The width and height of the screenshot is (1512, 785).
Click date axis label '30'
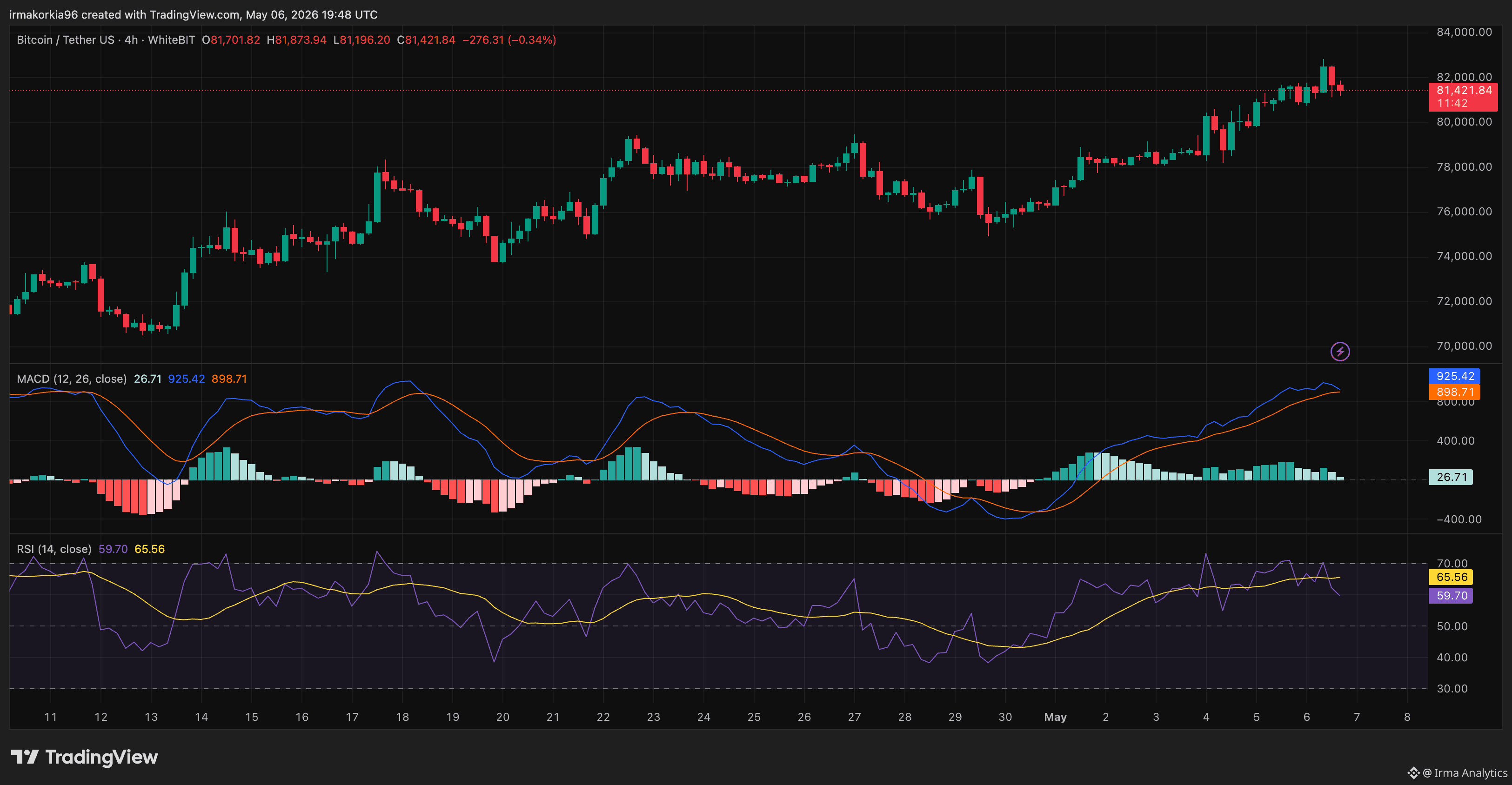click(1005, 717)
